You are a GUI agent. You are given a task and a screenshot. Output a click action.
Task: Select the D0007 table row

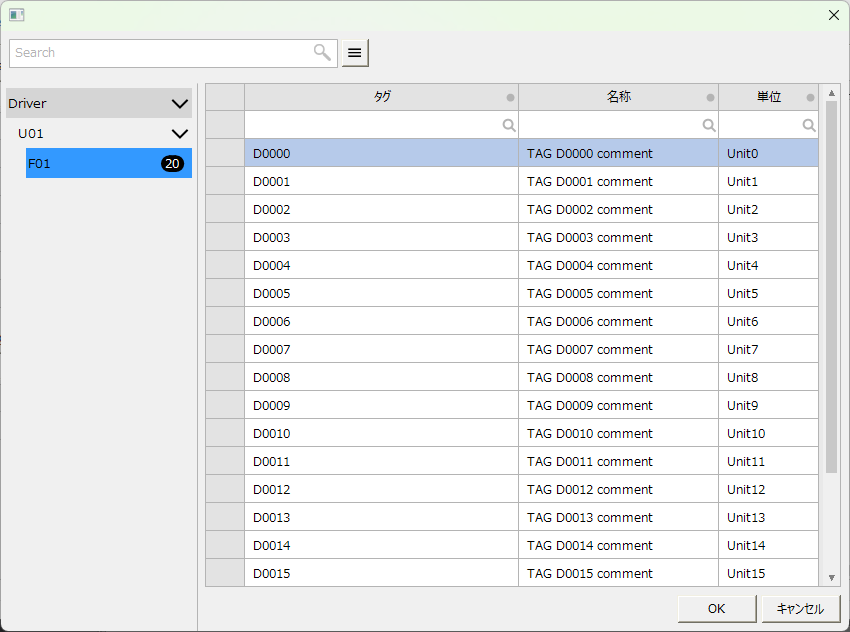(380, 349)
